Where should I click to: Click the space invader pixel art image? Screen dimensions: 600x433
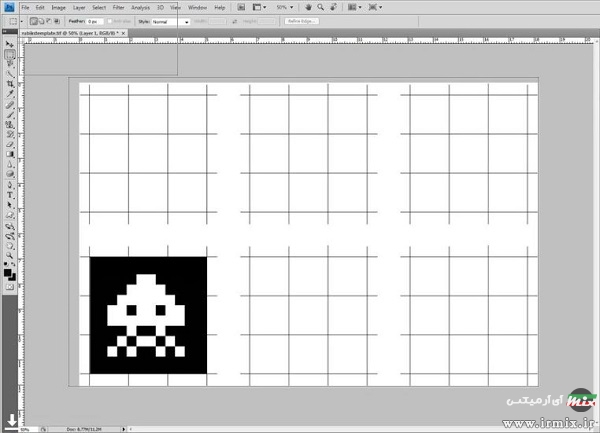(148, 315)
